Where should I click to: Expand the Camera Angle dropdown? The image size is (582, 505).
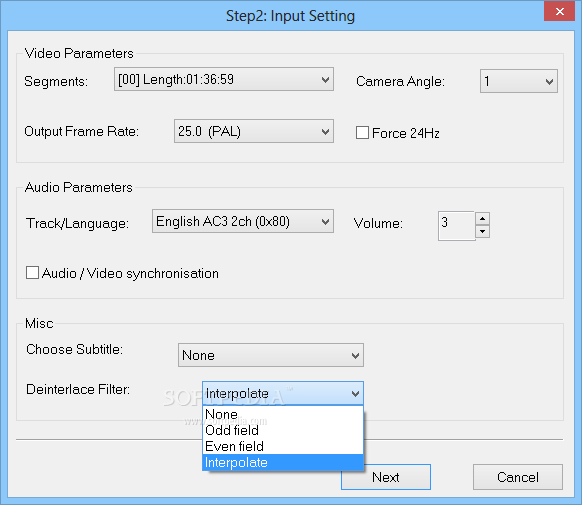519,81
